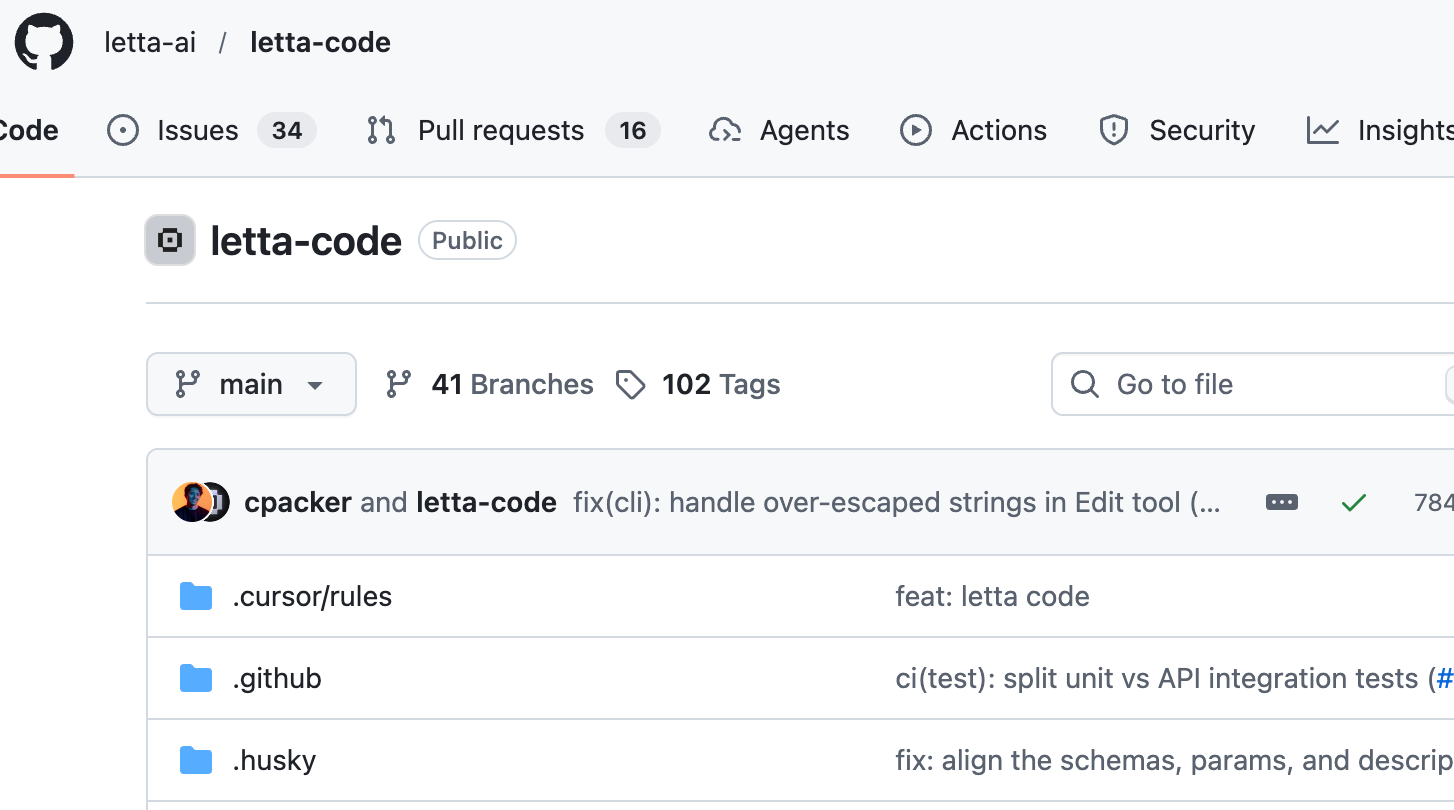This screenshot has height=810, width=1454.
Task: Open the 'feat: letta code' commit
Action: (x=992, y=596)
